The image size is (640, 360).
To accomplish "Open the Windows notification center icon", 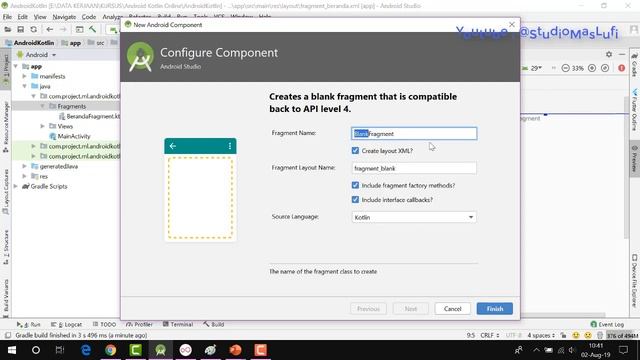I will pos(623,350).
